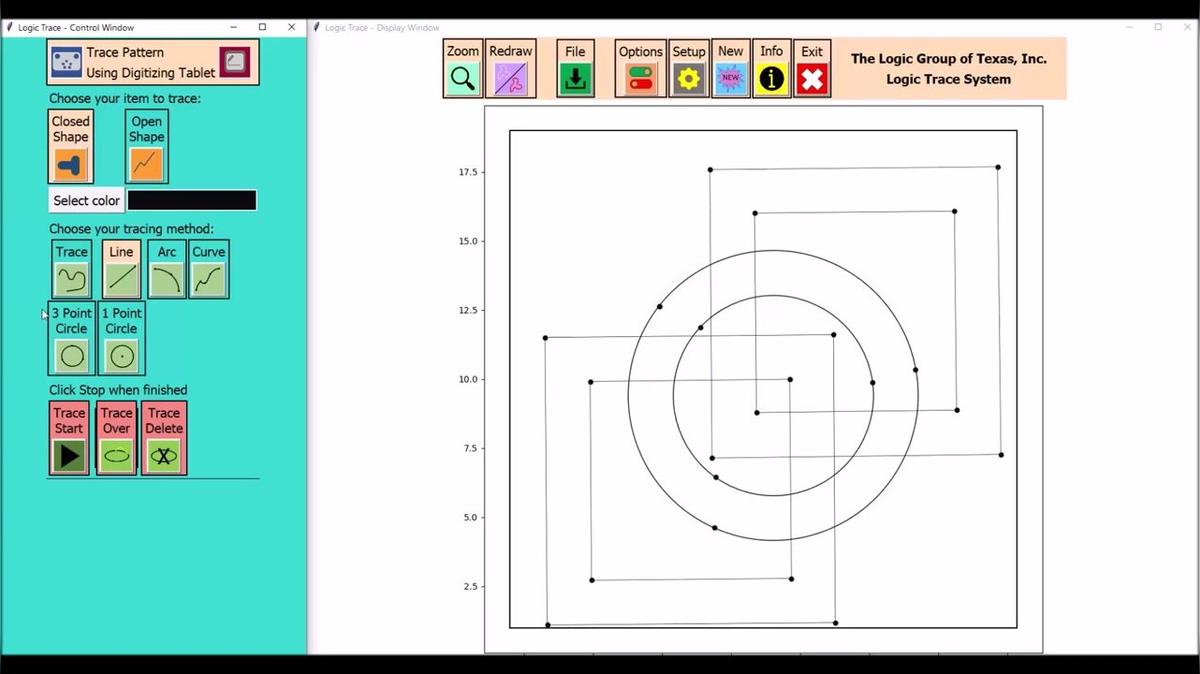1200x674 pixels.
Task: Select the Open Shape tracing item
Action: pos(146,146)
